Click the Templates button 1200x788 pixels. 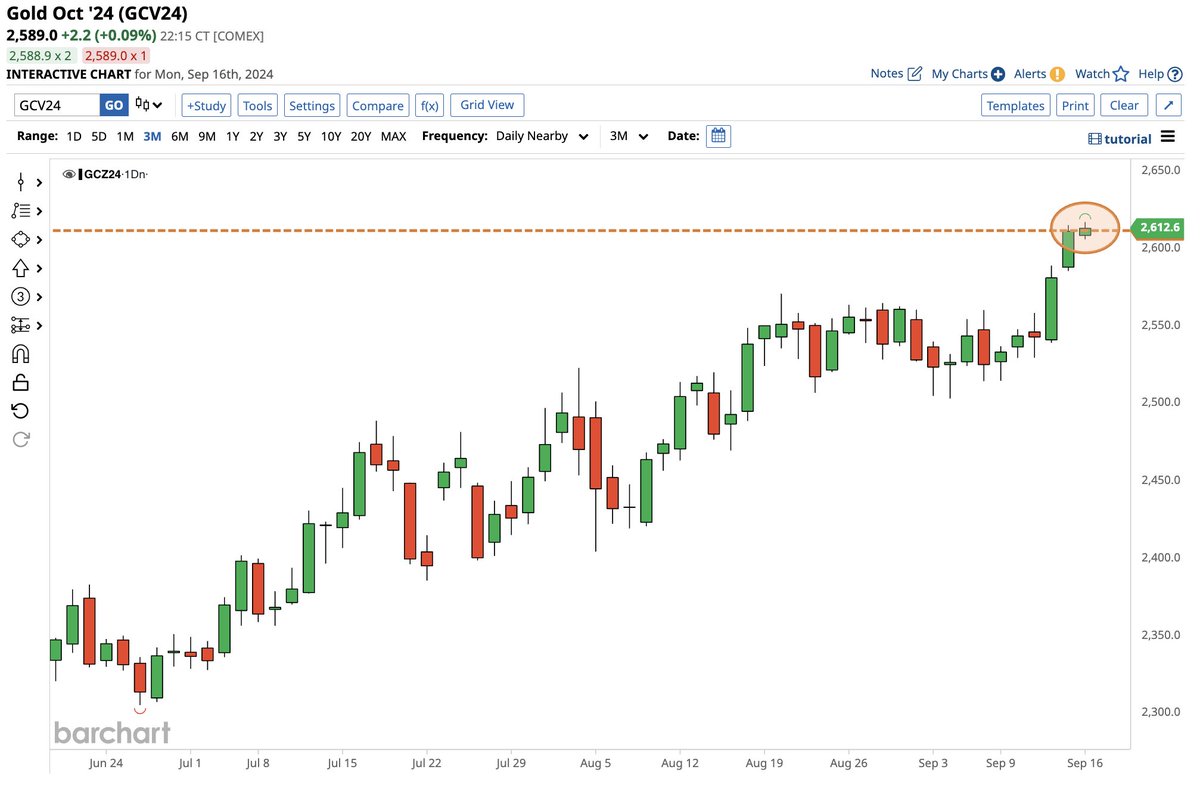click(x=1015, y=105)
